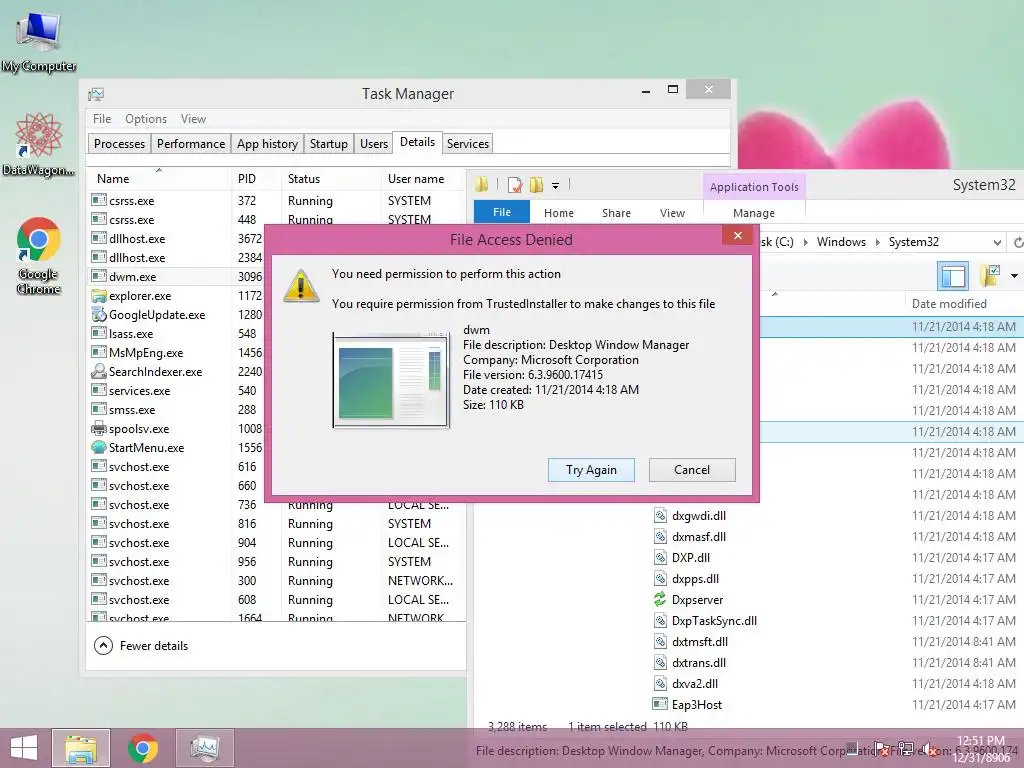Collapse Task Manager with Fewer details
Image resolution: width=1024 pixels, height=768 pixels.
[x=141, y=645]
